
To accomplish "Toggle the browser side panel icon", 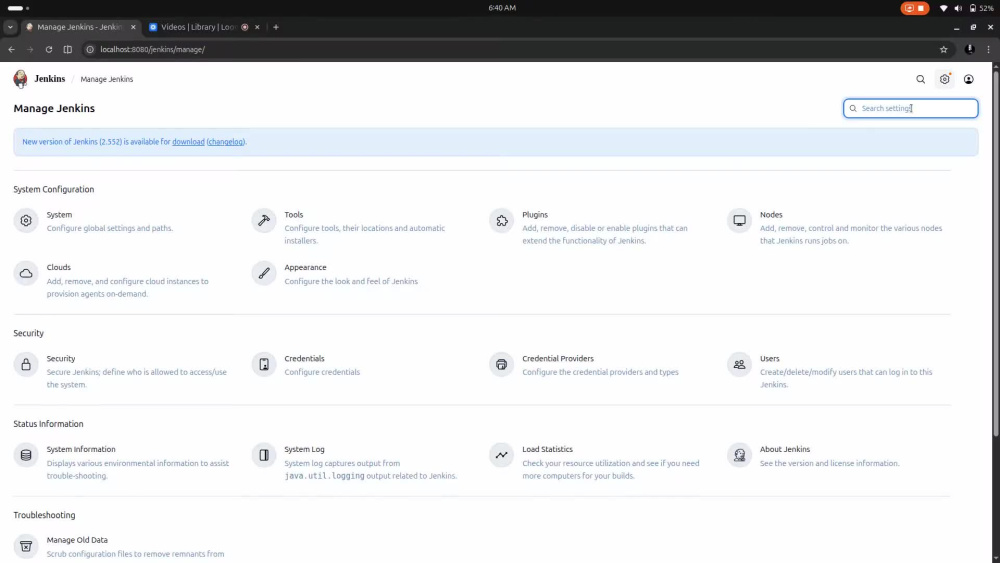I will pyautogui.click(x=68, y=49).
